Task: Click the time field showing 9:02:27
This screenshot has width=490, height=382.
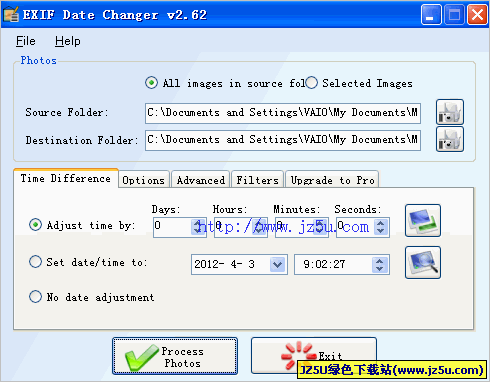Action: [x=333, y=265]
